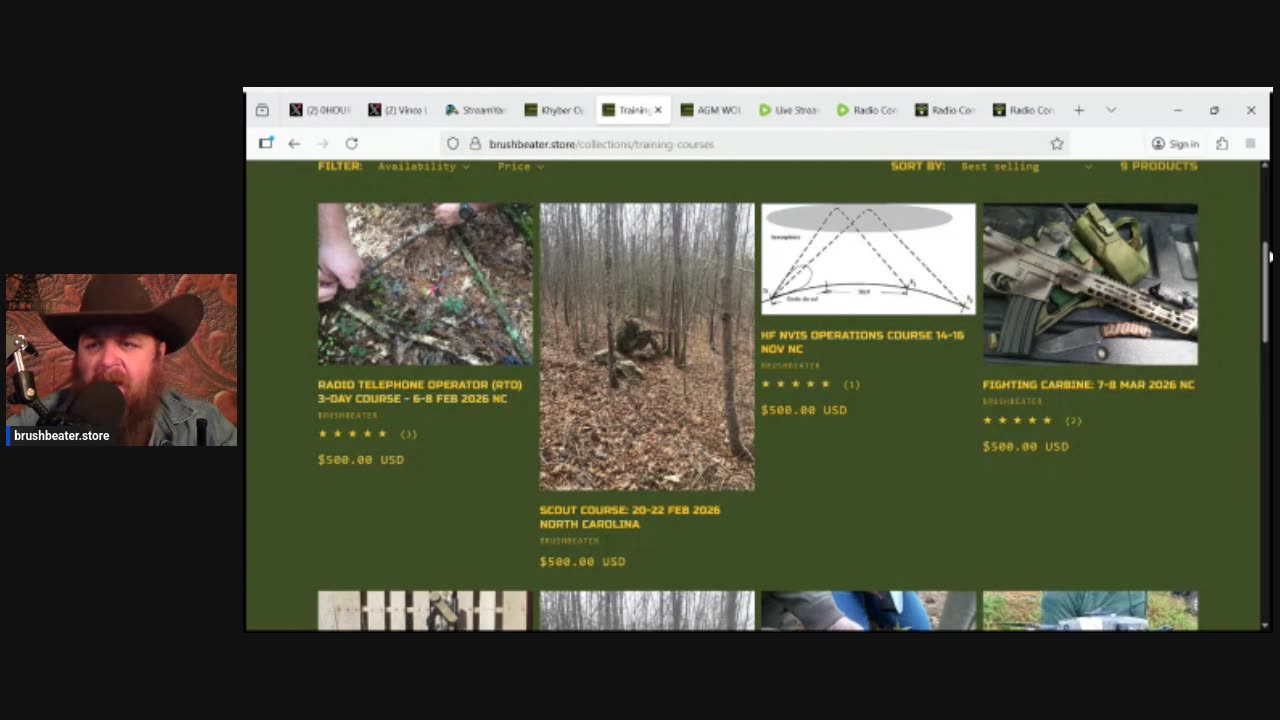This screenshot has height=720, width=1280.
Task: Open the extensions icon in toolbar
Action: (x=1222, y=144)
